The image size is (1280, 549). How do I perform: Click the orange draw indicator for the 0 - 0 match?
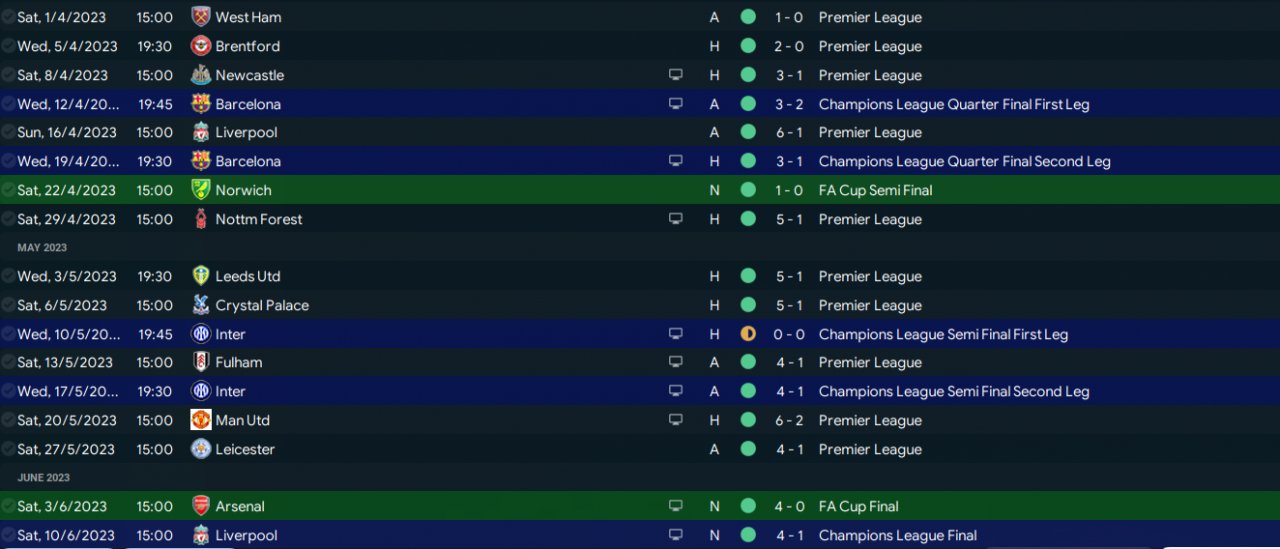click(x=748, y=334)
